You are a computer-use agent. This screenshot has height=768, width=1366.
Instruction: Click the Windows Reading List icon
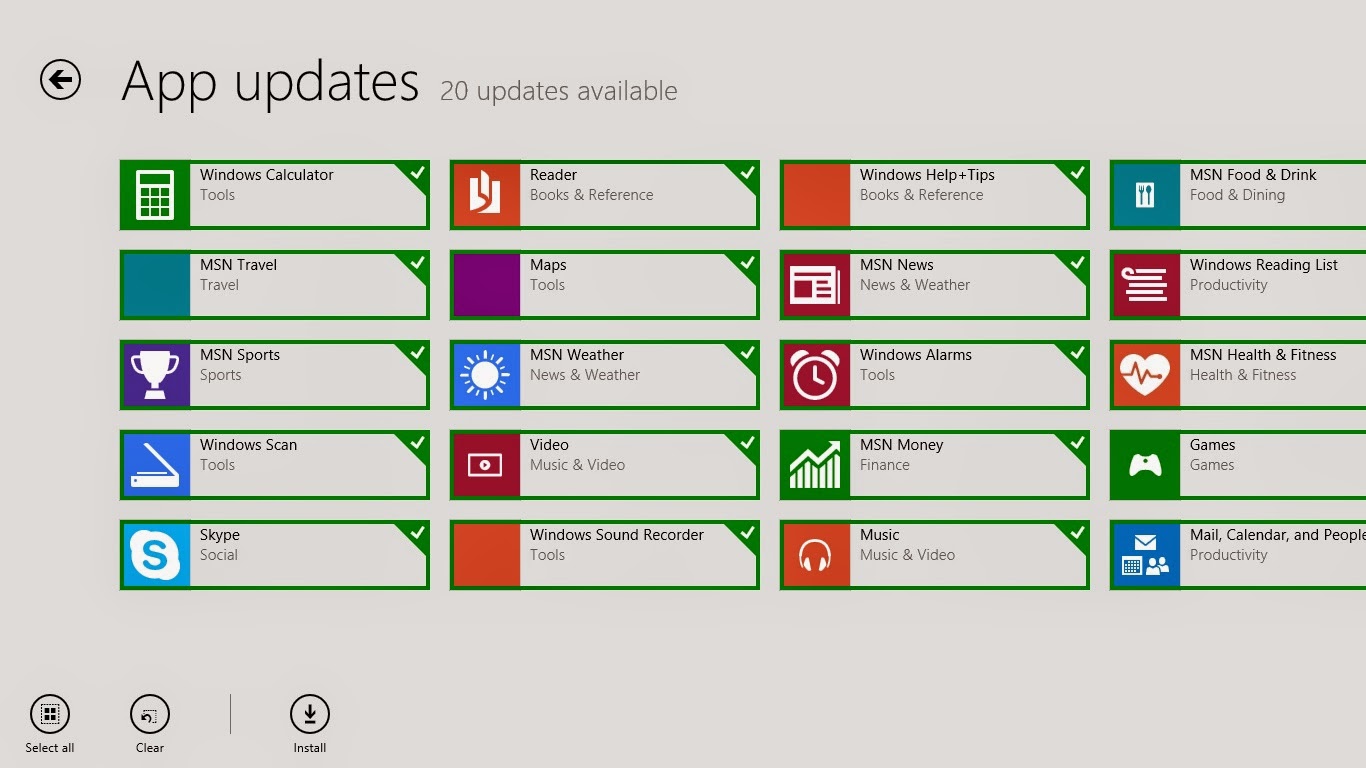[1146, 285]
